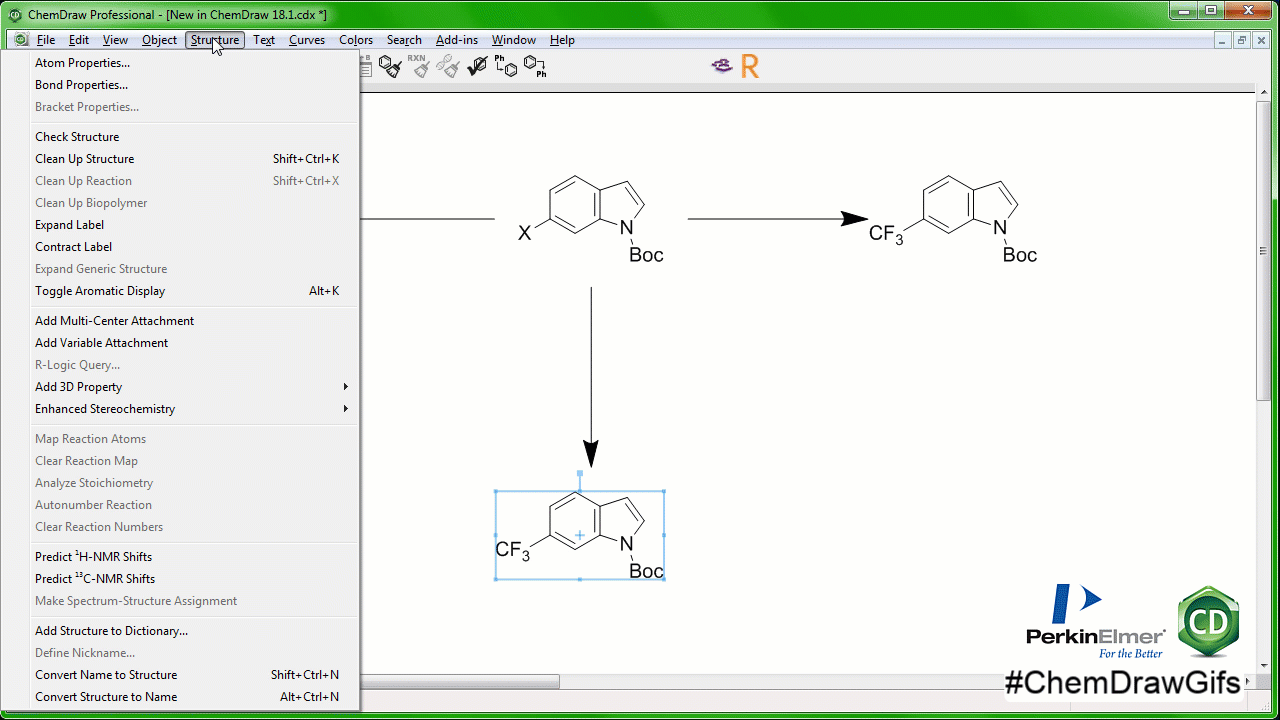Viewport: 1280px width, 720px height.
Task: Restore down the inner document window
Action: [1241, 40]
